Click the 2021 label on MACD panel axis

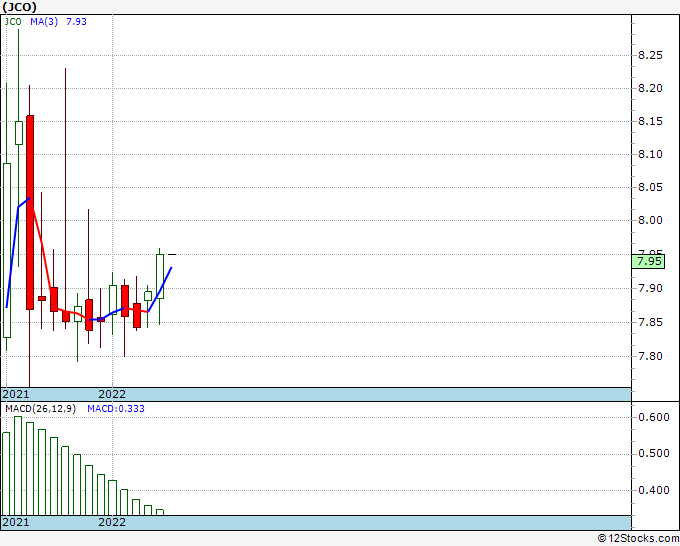click(x=16, y=522)
